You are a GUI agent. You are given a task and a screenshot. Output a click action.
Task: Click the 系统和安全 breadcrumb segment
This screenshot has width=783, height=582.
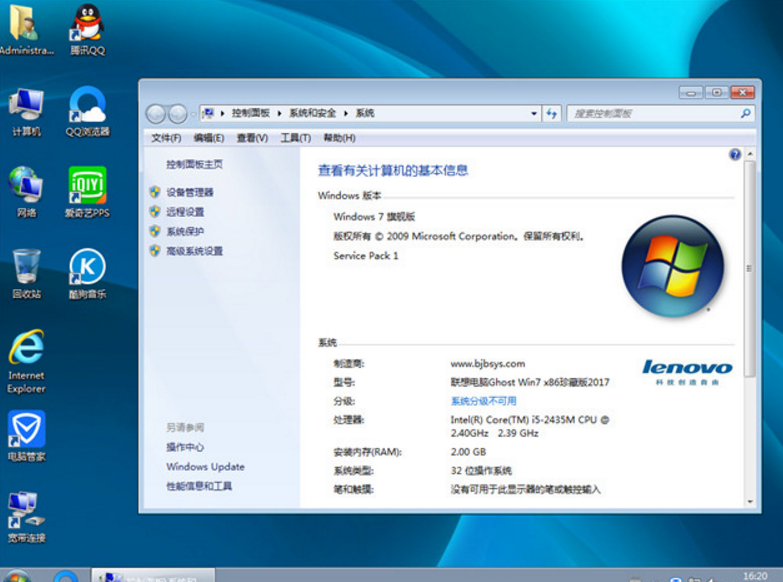[313, 113]
